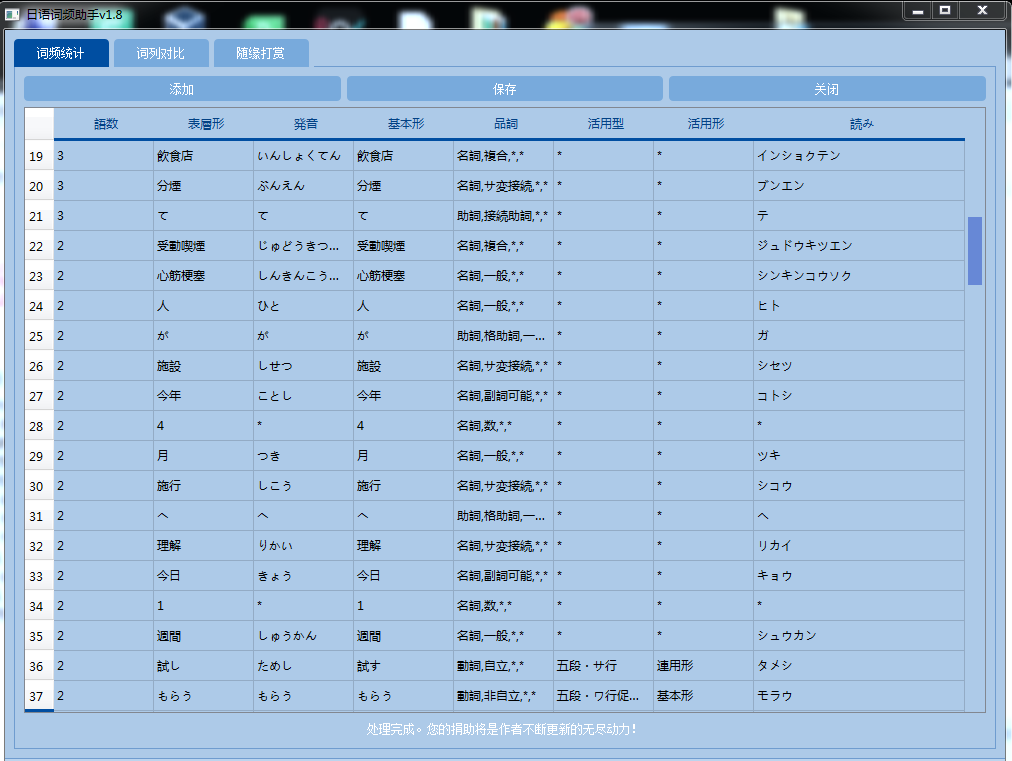Viewport: 1012px width, 761px height.
Task: Select the 読み cell インショクテン
Action: [859, 156]
